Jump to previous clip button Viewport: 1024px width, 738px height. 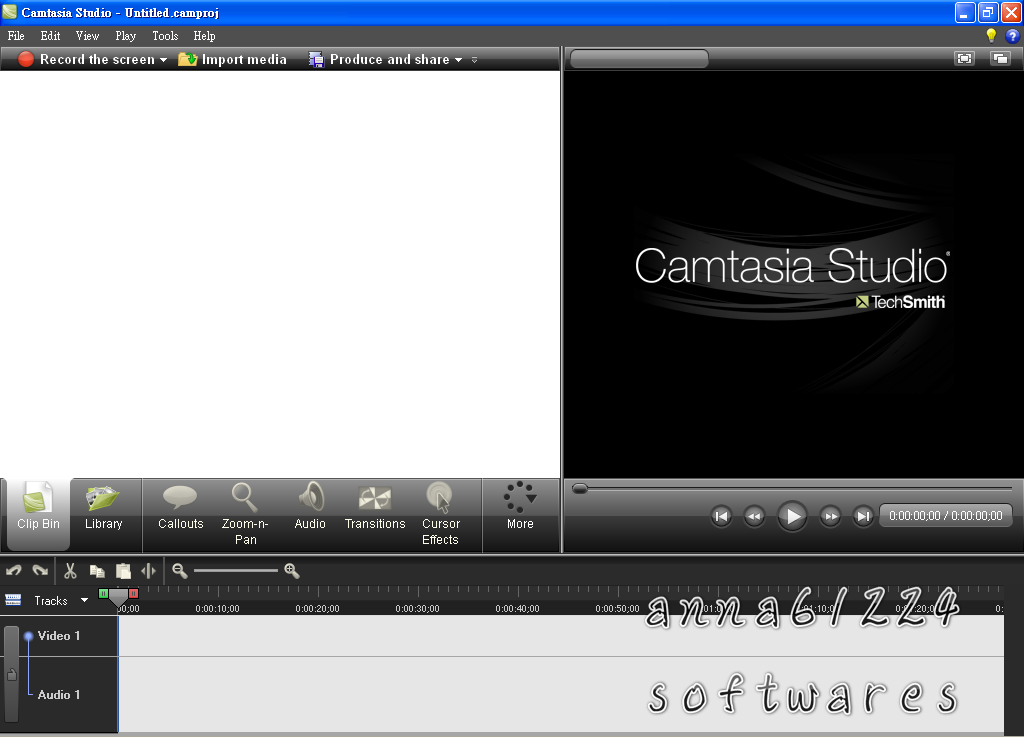(721, 516)
